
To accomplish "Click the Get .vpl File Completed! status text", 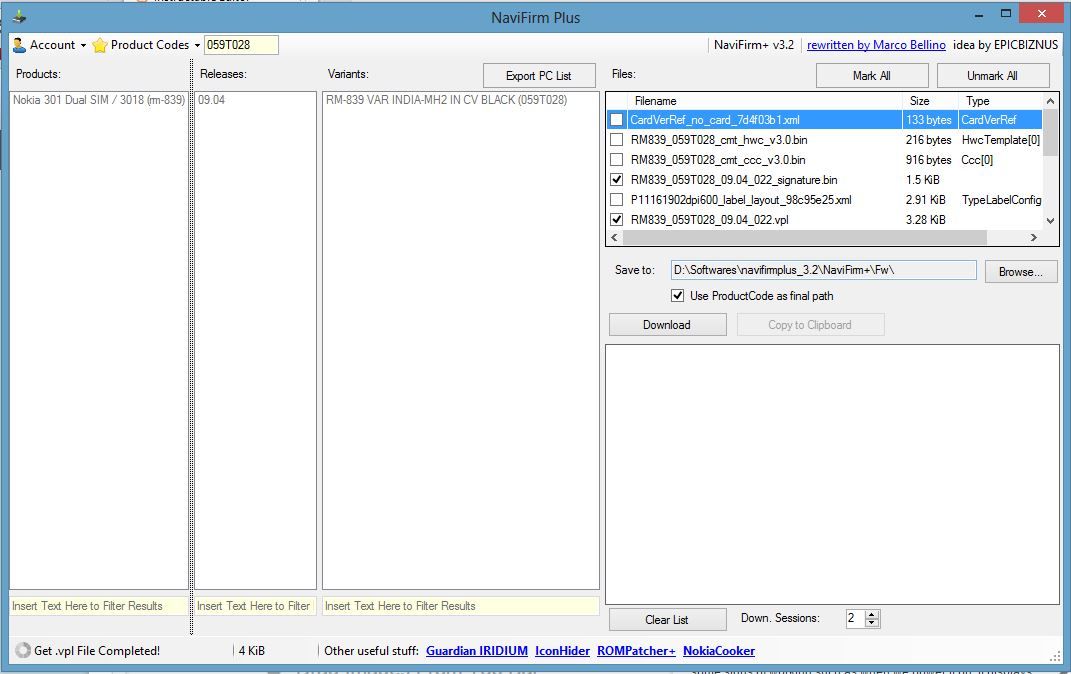I will 96,651.
